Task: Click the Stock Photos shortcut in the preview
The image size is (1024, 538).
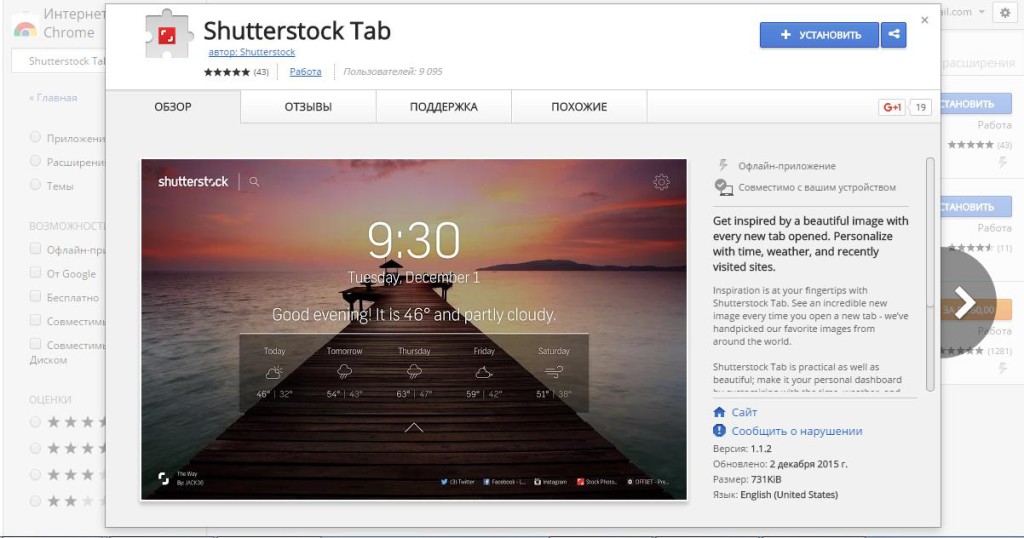Action: [596, 482]
